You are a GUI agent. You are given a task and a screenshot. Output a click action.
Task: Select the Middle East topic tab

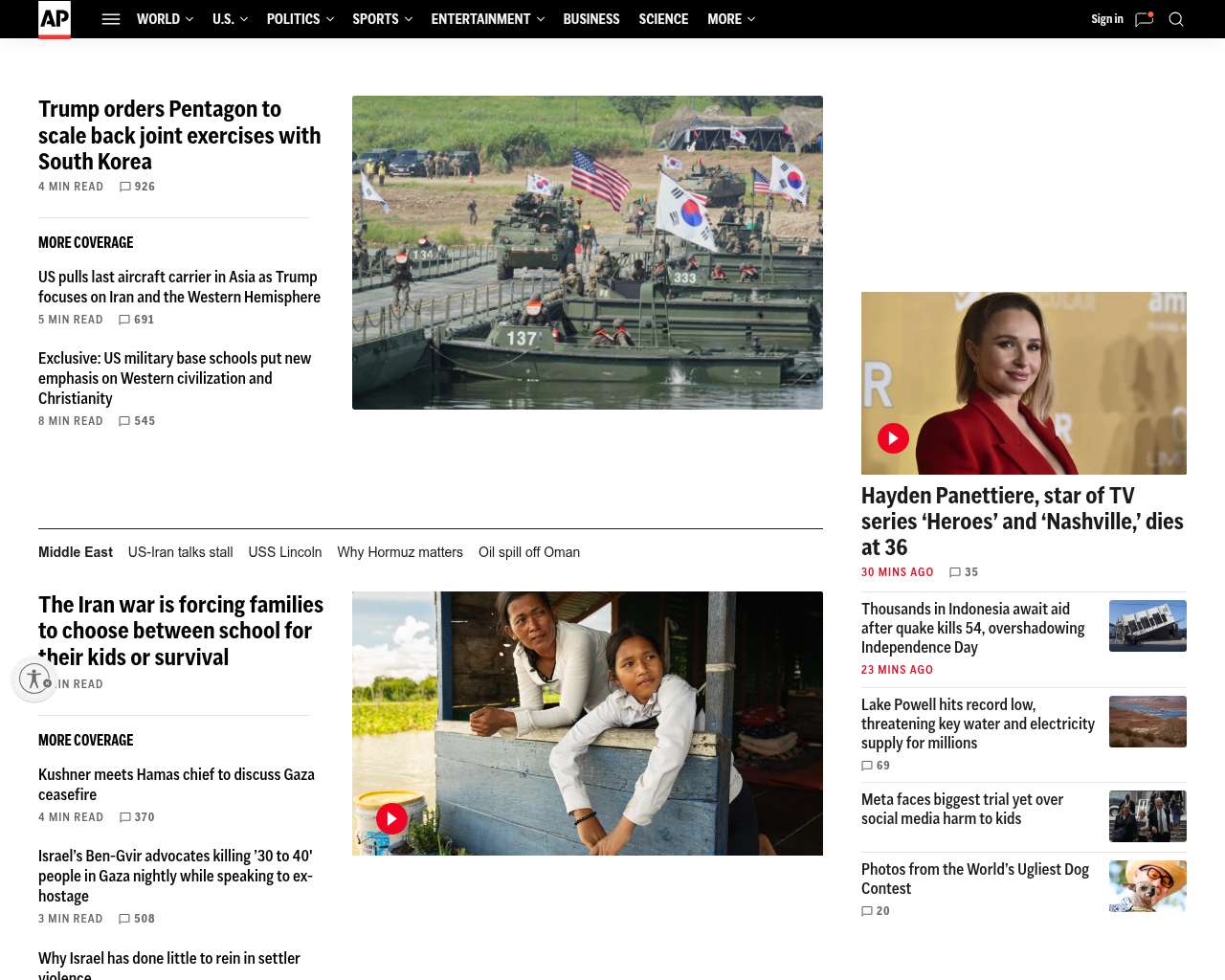[76, 552]
